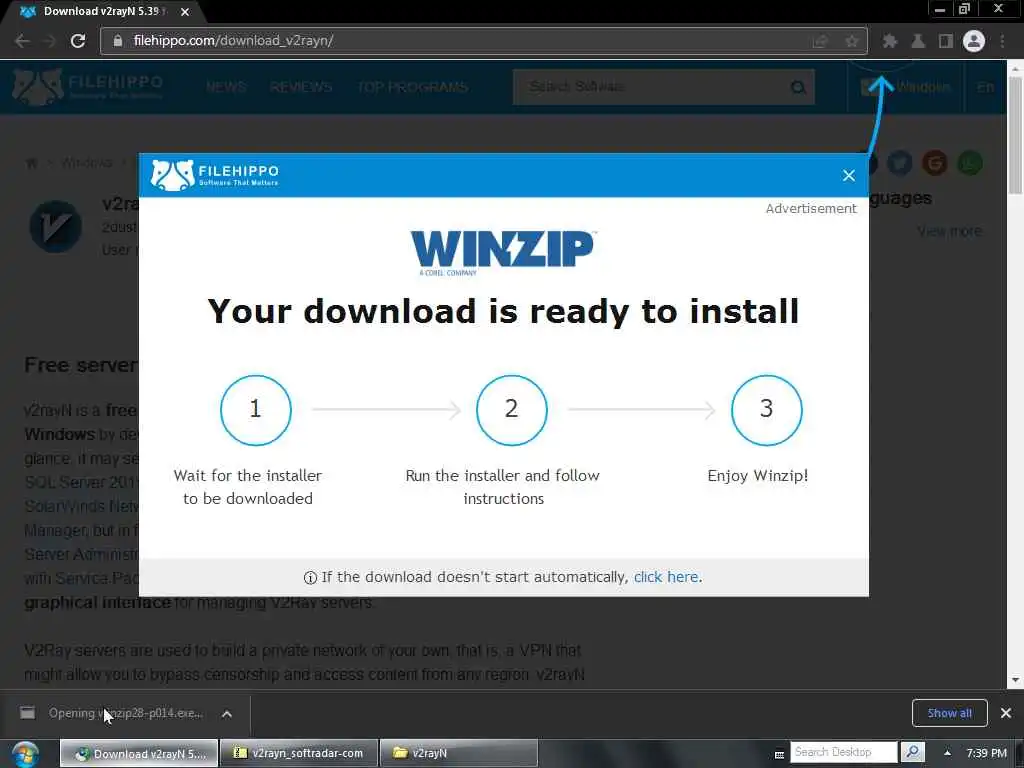This screenshot has height=768, width=1024.
Task: Open v2rayn_softradar-com taskbar window
Action: point(299,753)
